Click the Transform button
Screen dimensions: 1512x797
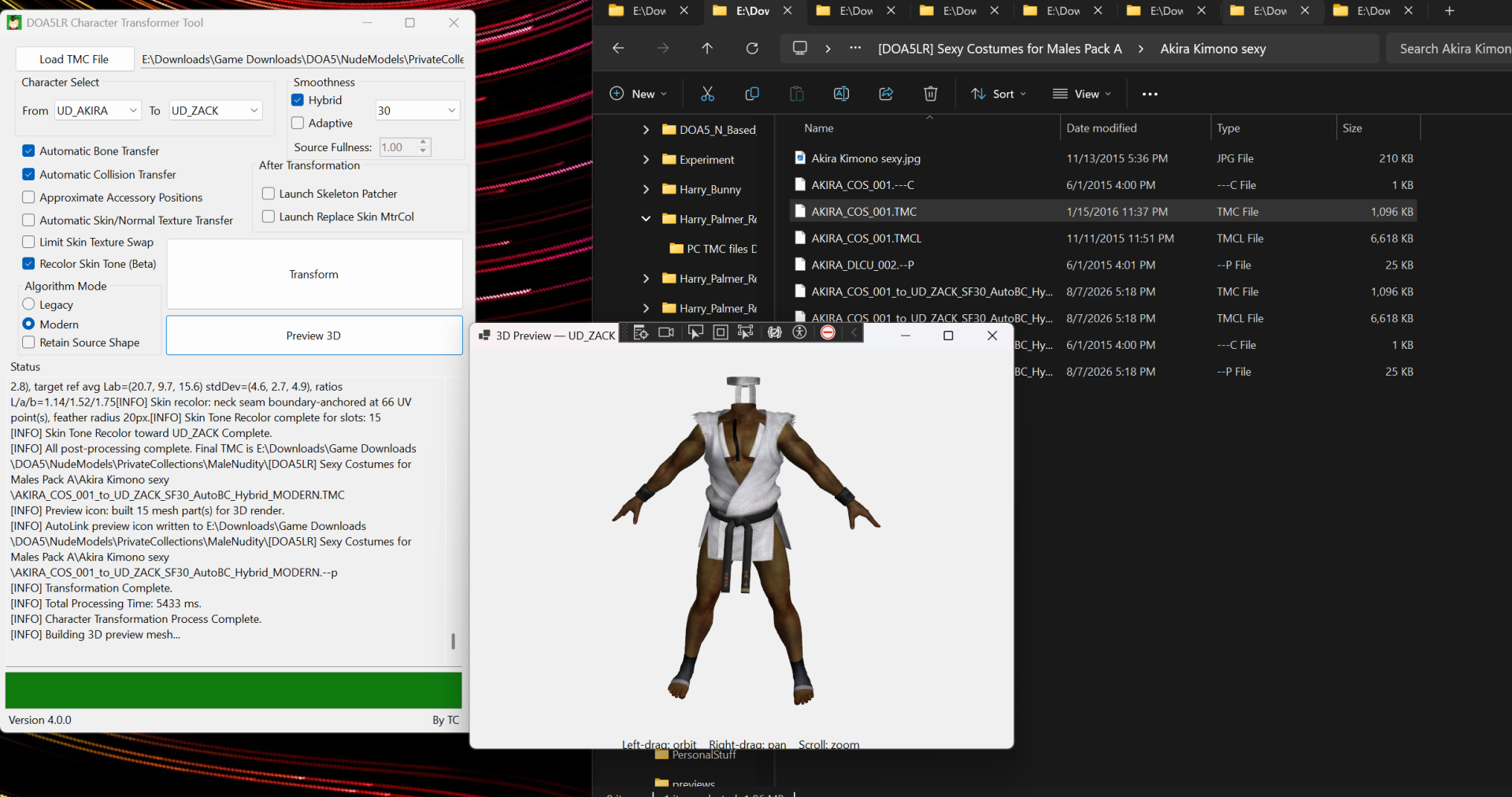[314, 274]
